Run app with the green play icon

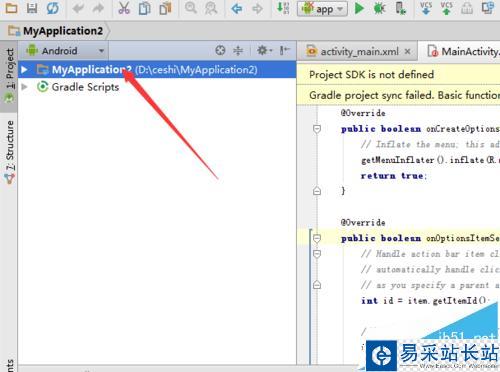click(x=359, y=8)
